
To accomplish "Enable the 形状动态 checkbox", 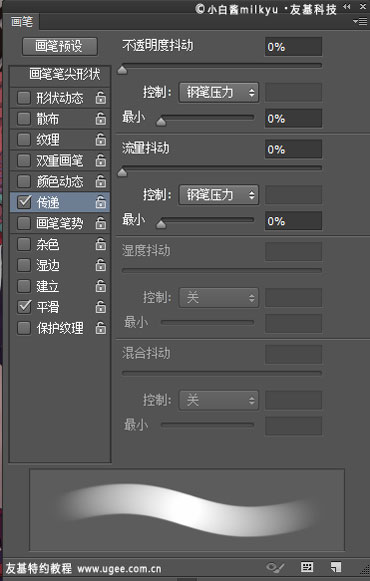I will point(24,98).
